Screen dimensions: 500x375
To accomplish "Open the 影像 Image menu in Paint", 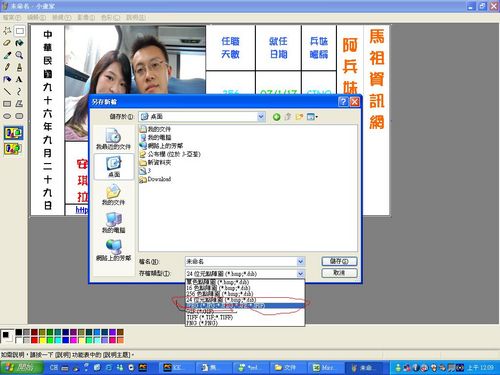I will pos(86,17).
